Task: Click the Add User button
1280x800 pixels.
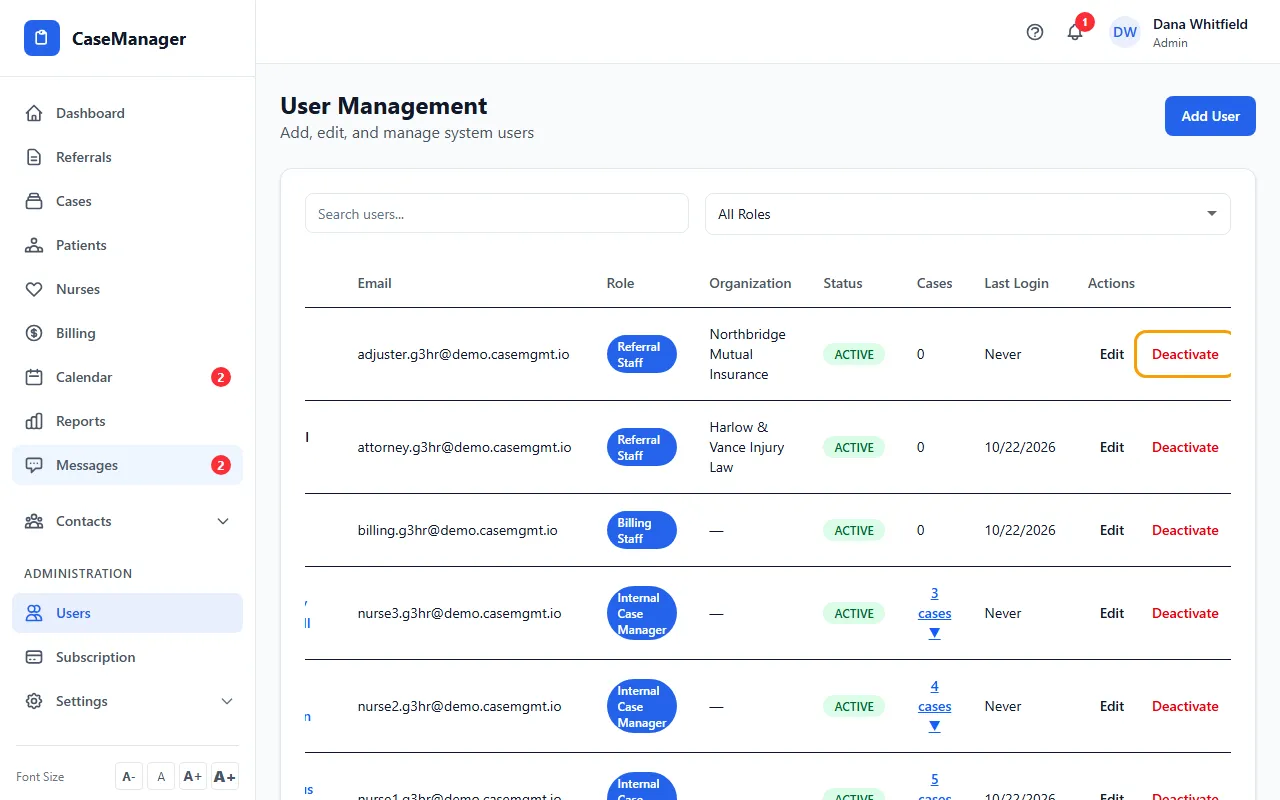Action: (x=1210, y=116)
